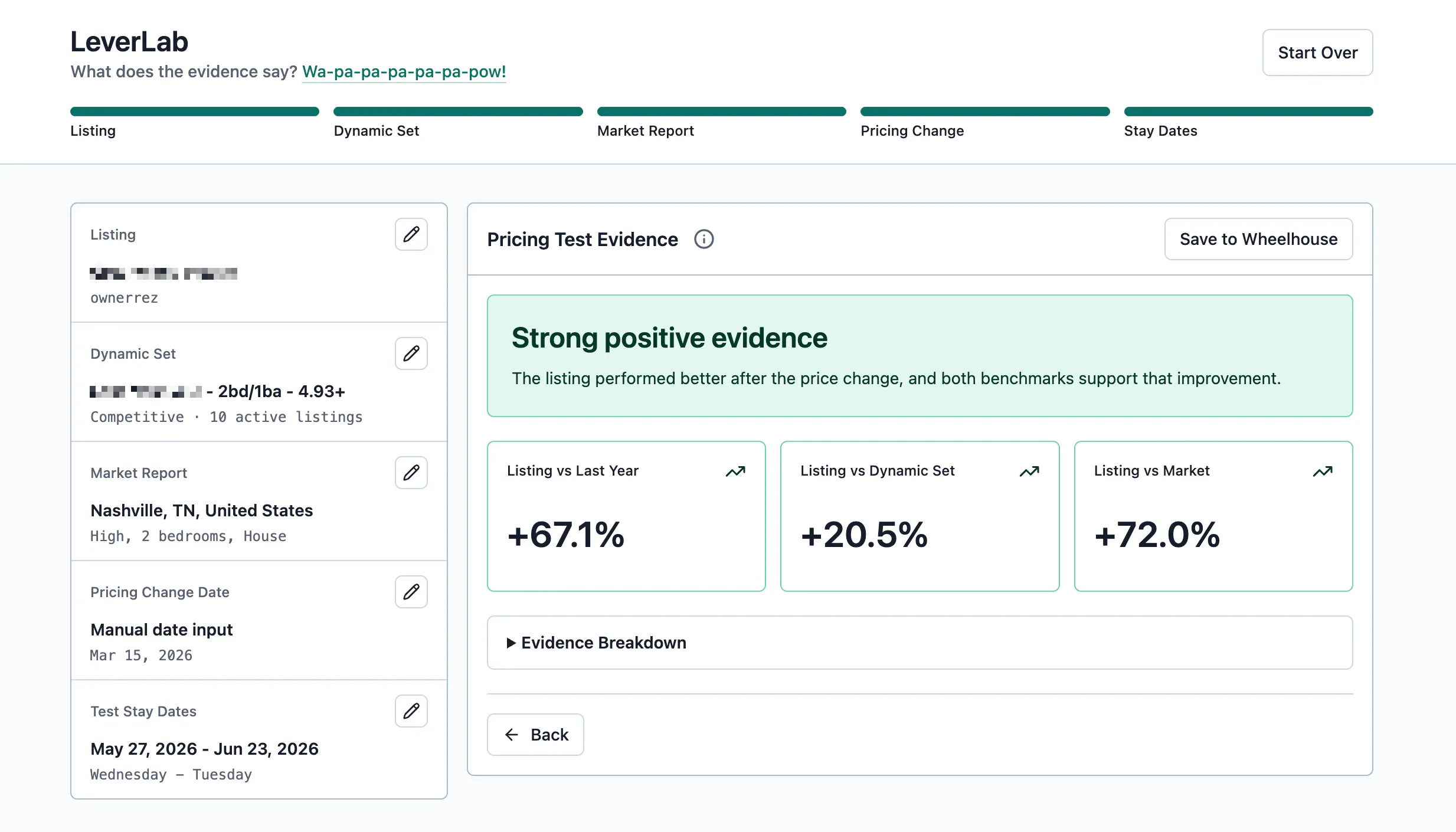Viewport: 1456px width, 832px height.
Task: Click the +20.5% value
Action: pyautogui.click(x=864, y=535)
